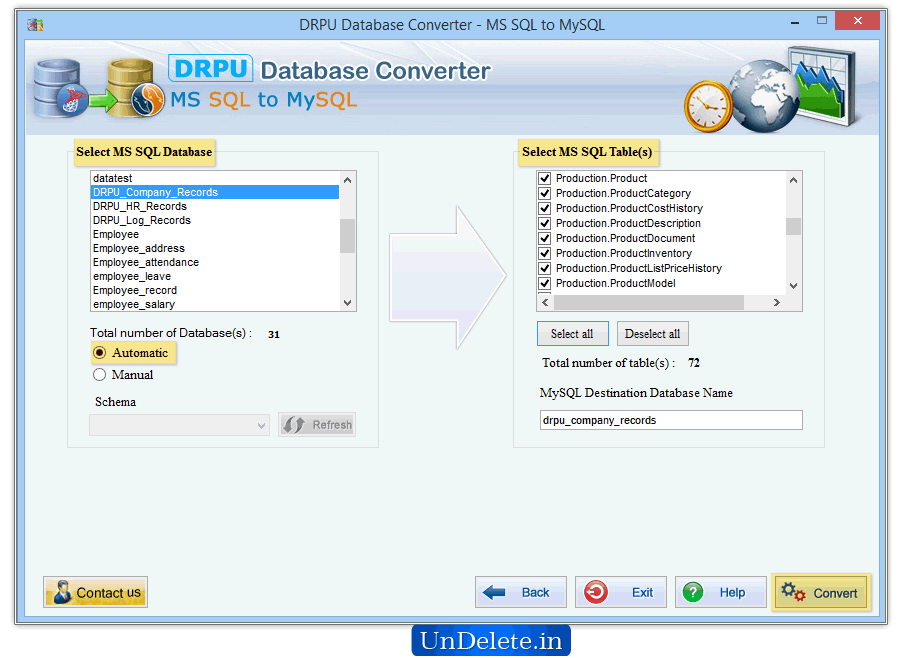Click Production.ProductModel table name
900x658 pixels.
click(615, 283)
